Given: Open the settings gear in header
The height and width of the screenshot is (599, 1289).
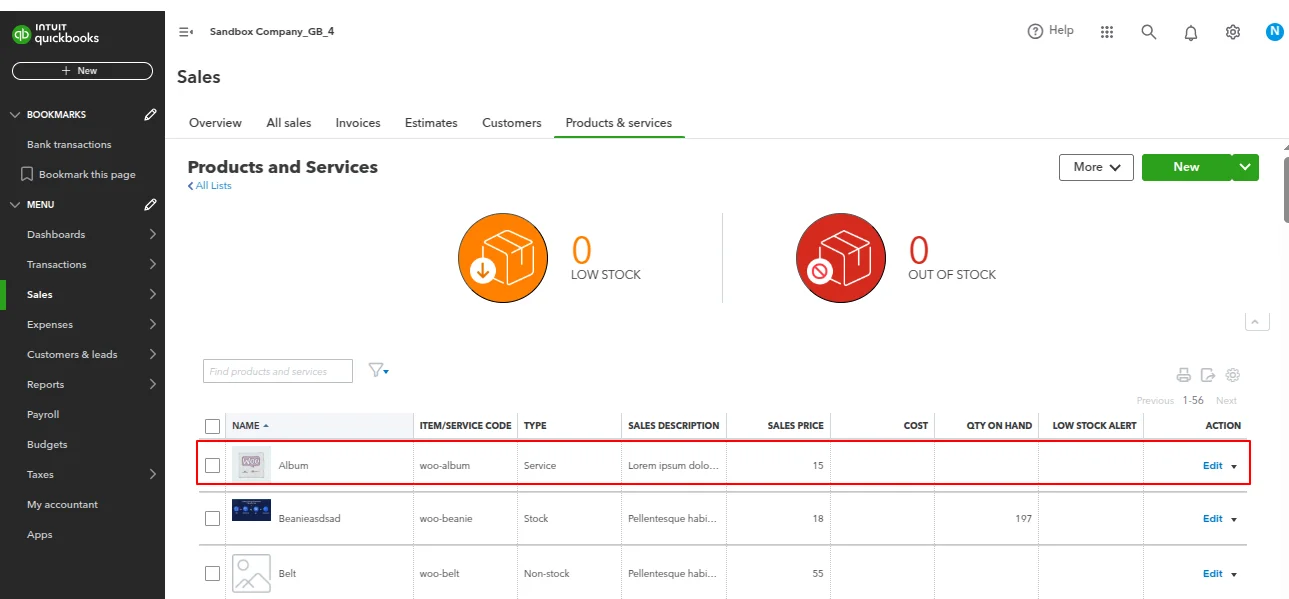Looking at the screenshot, I should (1233, 32).
